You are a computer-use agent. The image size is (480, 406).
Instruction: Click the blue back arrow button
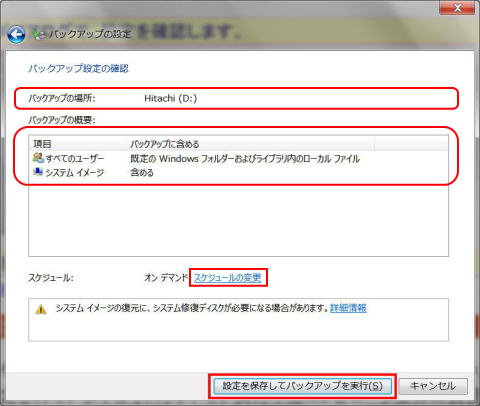(16, 34)
